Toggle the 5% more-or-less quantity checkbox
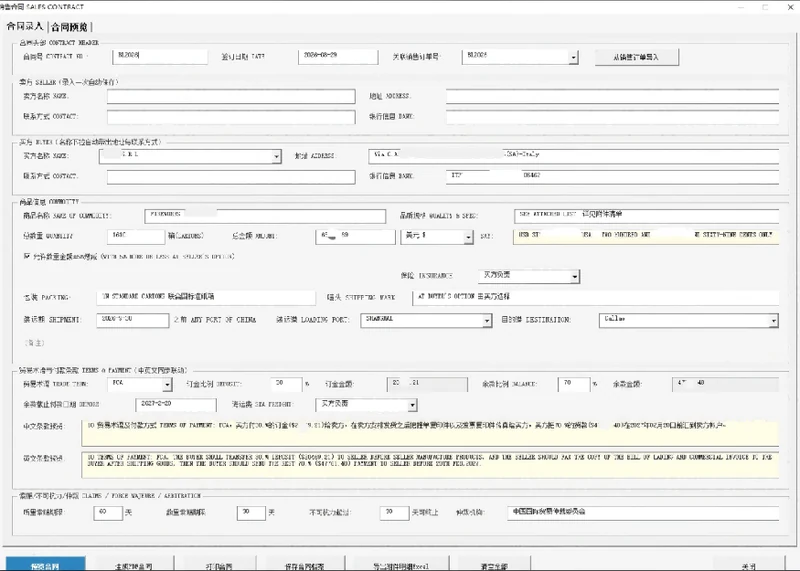800x571 pixels. [x=27, y=256]
